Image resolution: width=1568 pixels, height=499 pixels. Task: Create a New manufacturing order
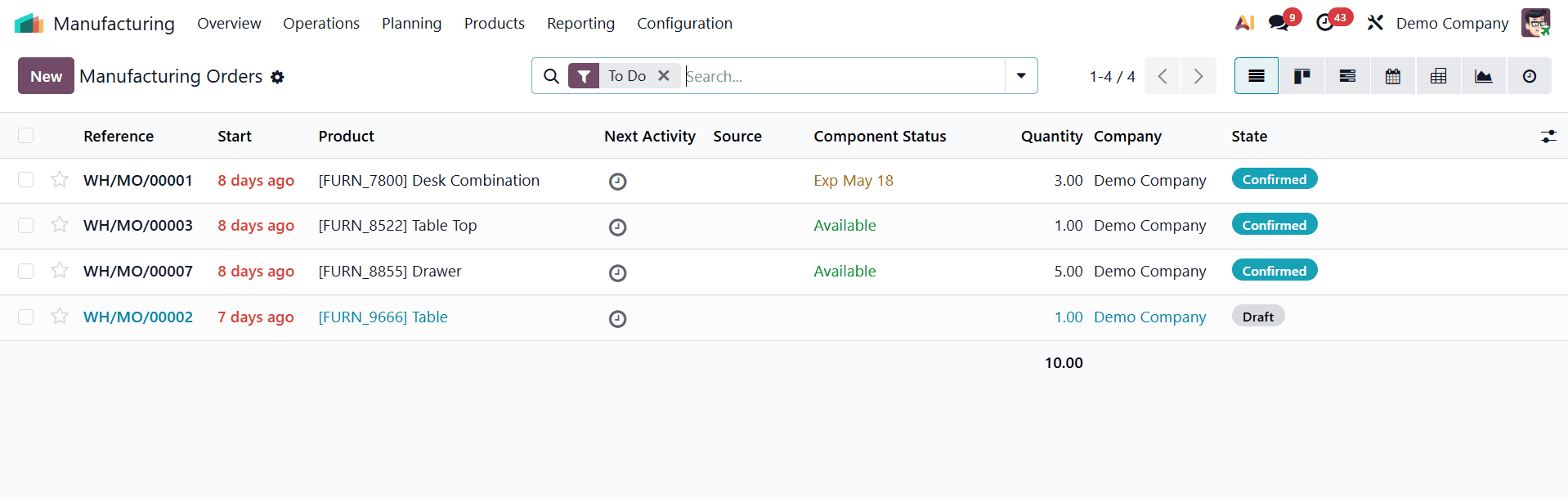tap(46, 76)
